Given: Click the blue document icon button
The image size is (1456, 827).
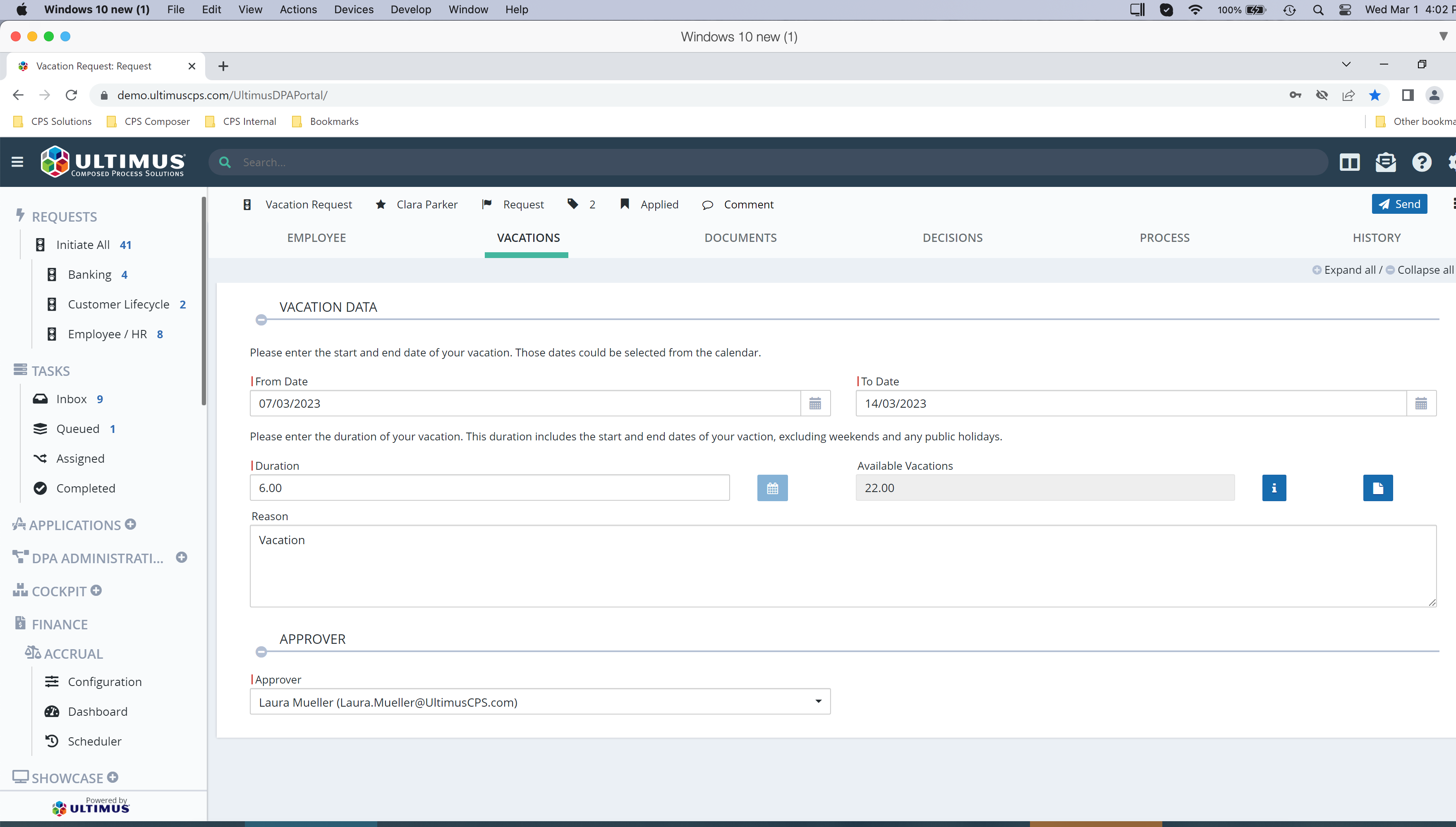Looking at the screenshot, I should coord(1377,488).
